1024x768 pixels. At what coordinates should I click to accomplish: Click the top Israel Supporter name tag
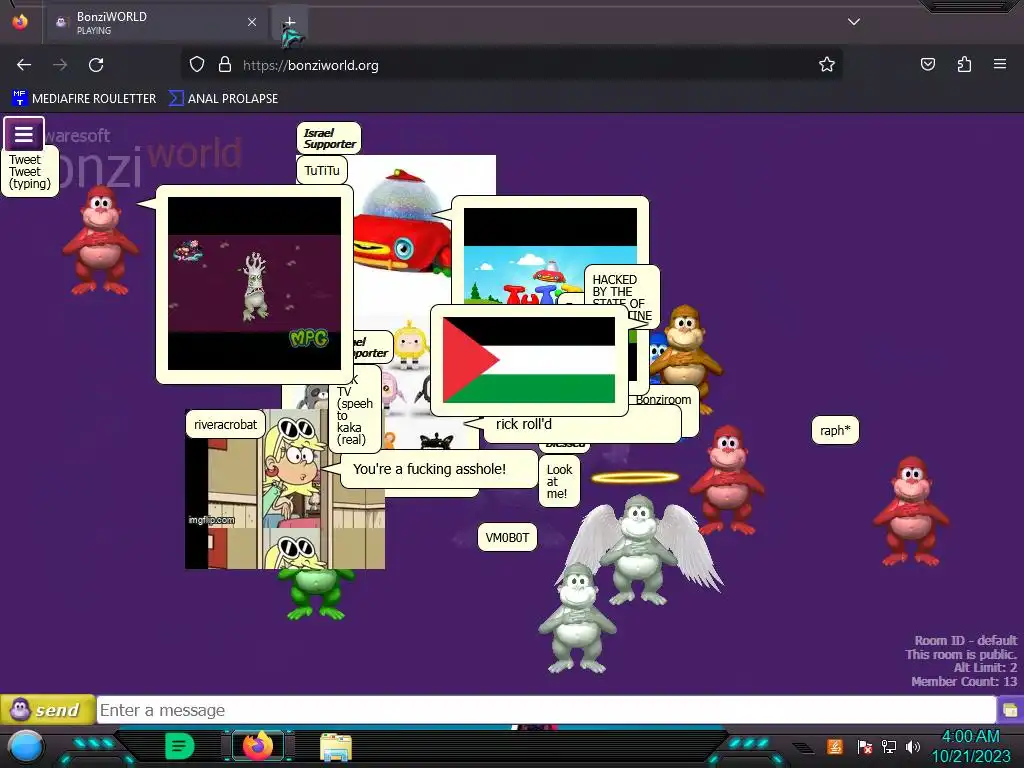(328, 138)
